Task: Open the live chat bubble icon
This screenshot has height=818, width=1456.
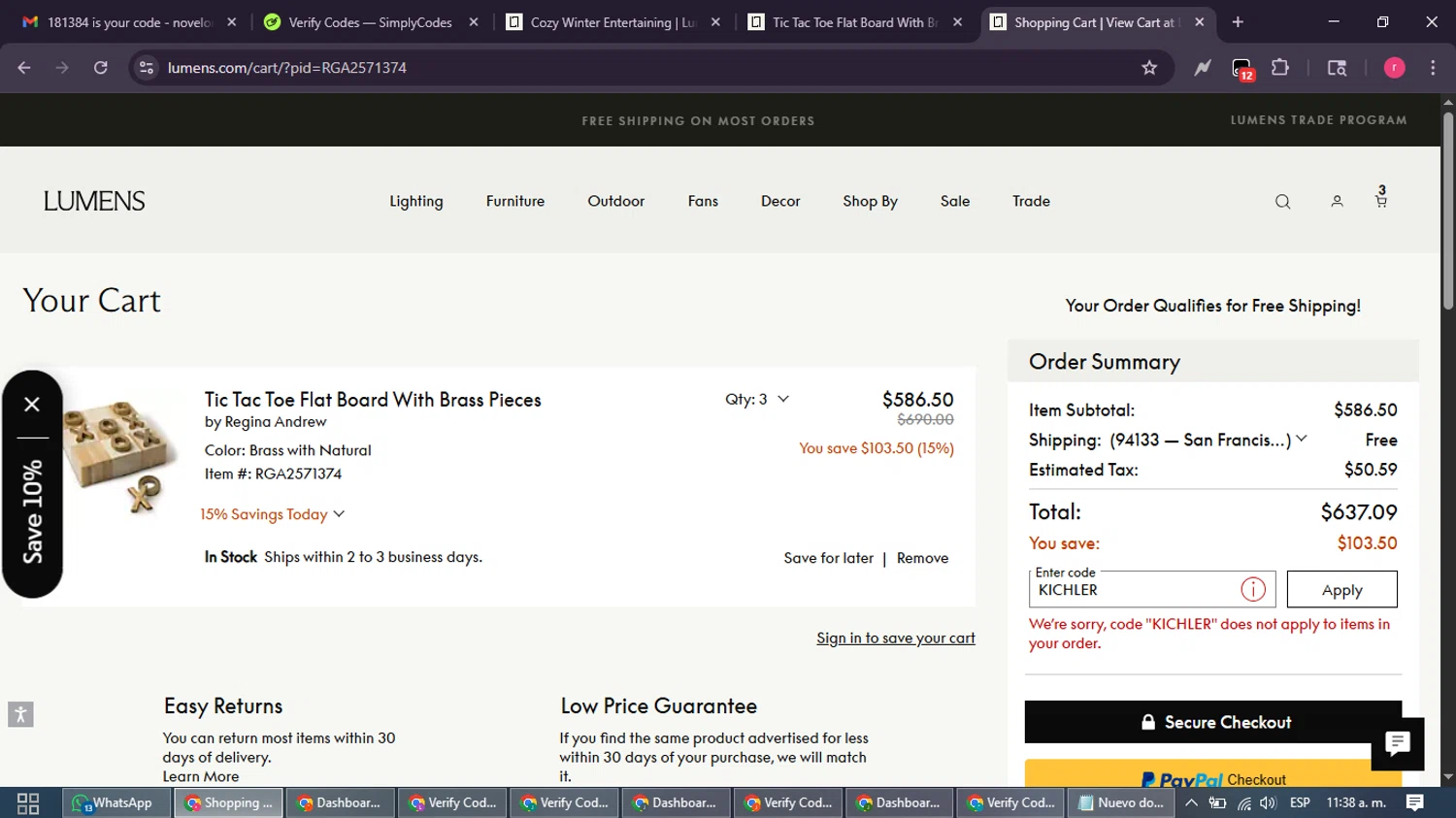Action: (x=1397, y=743)
